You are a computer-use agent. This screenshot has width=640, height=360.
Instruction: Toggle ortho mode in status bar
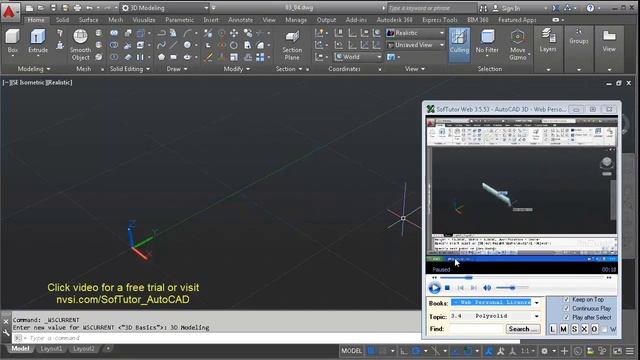coord(403,351)
